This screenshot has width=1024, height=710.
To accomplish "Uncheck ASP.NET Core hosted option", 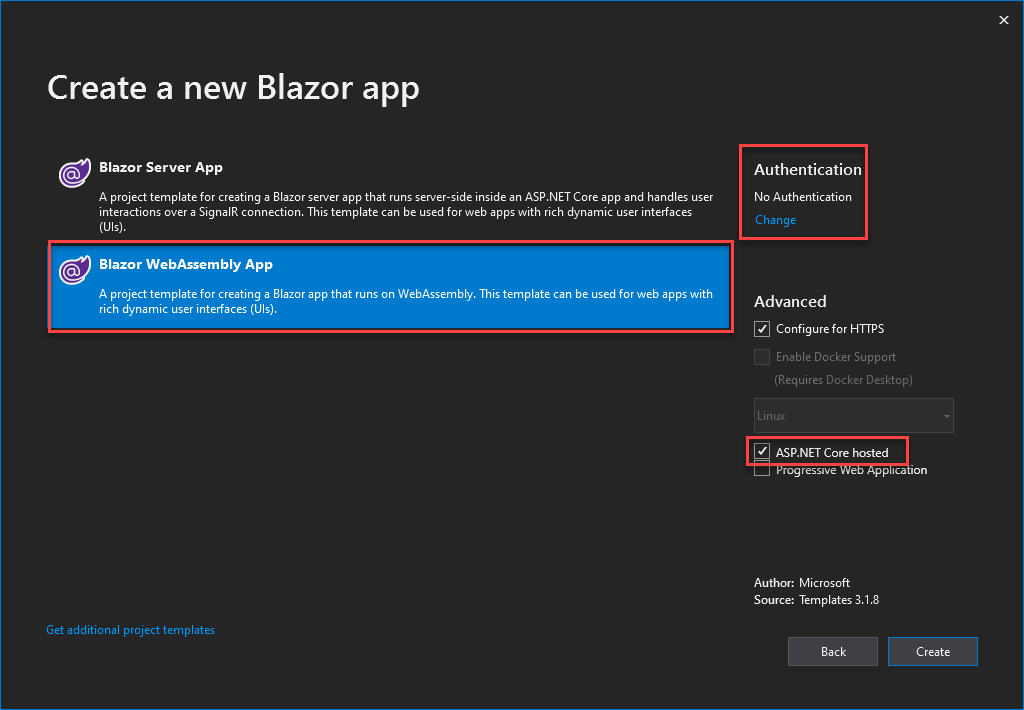I will [762, 451].
